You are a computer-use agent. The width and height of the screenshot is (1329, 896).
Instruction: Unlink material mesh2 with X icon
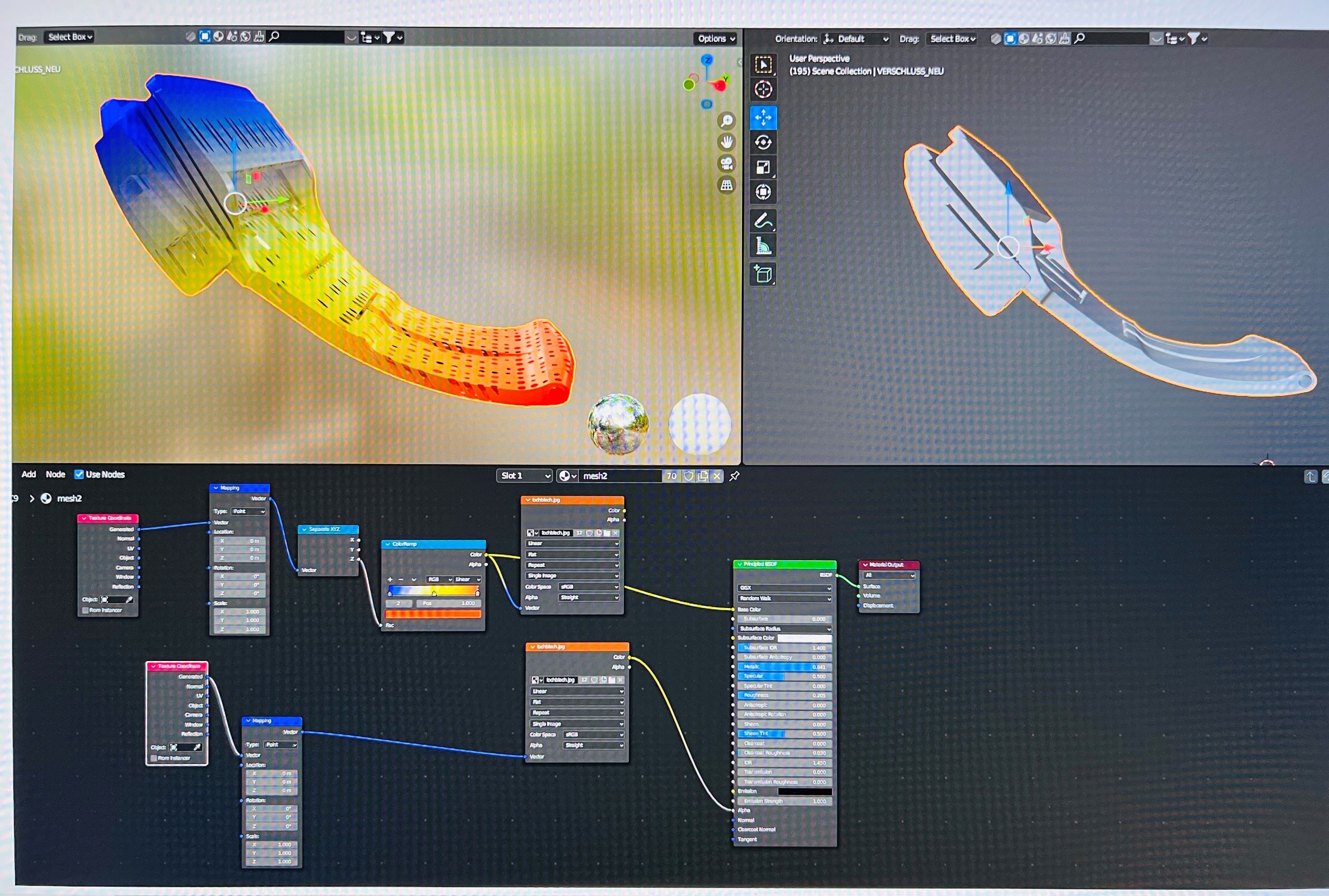[x=716, y=475]
